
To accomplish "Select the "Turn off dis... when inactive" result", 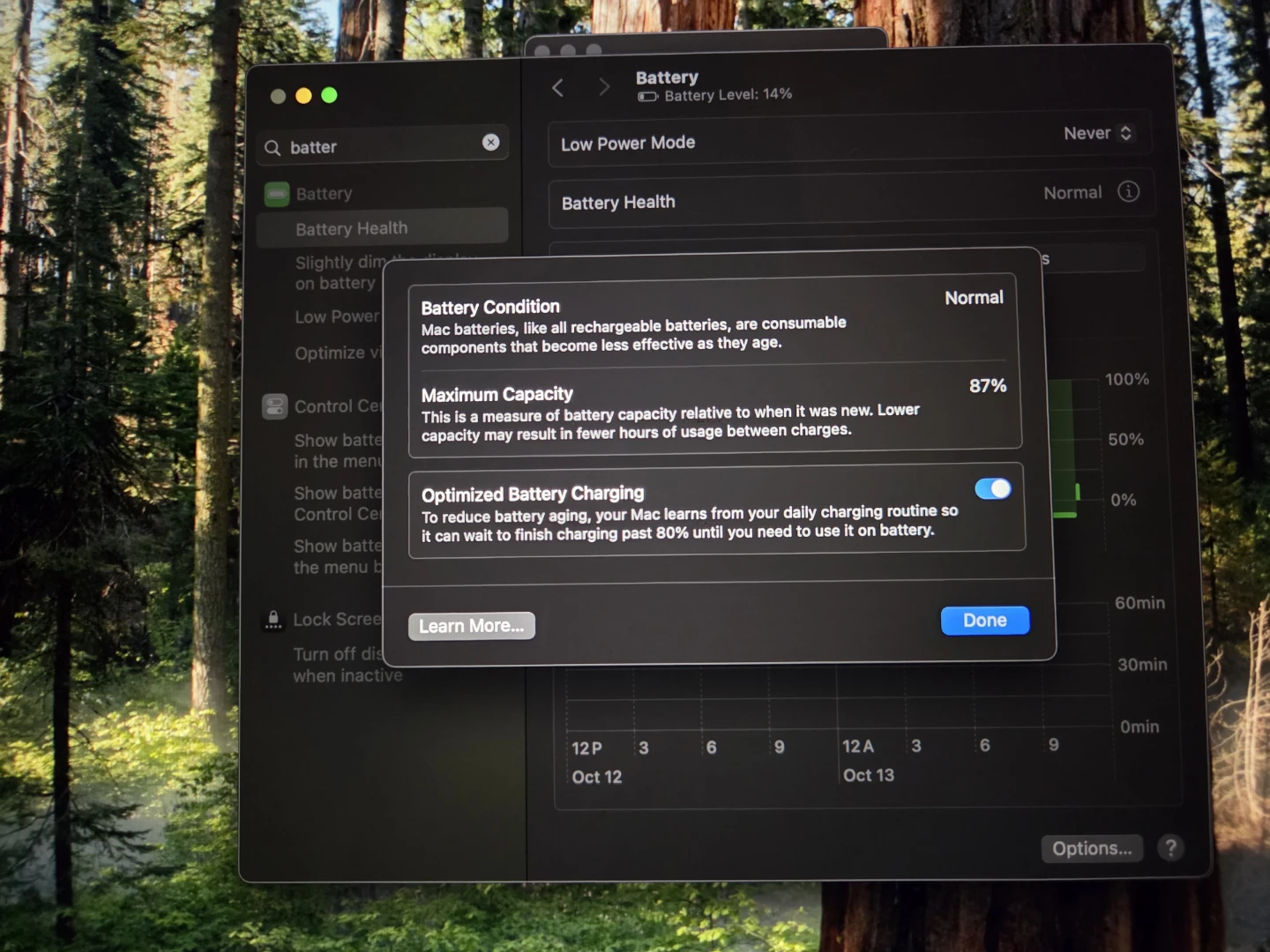I will coord(347,666).
